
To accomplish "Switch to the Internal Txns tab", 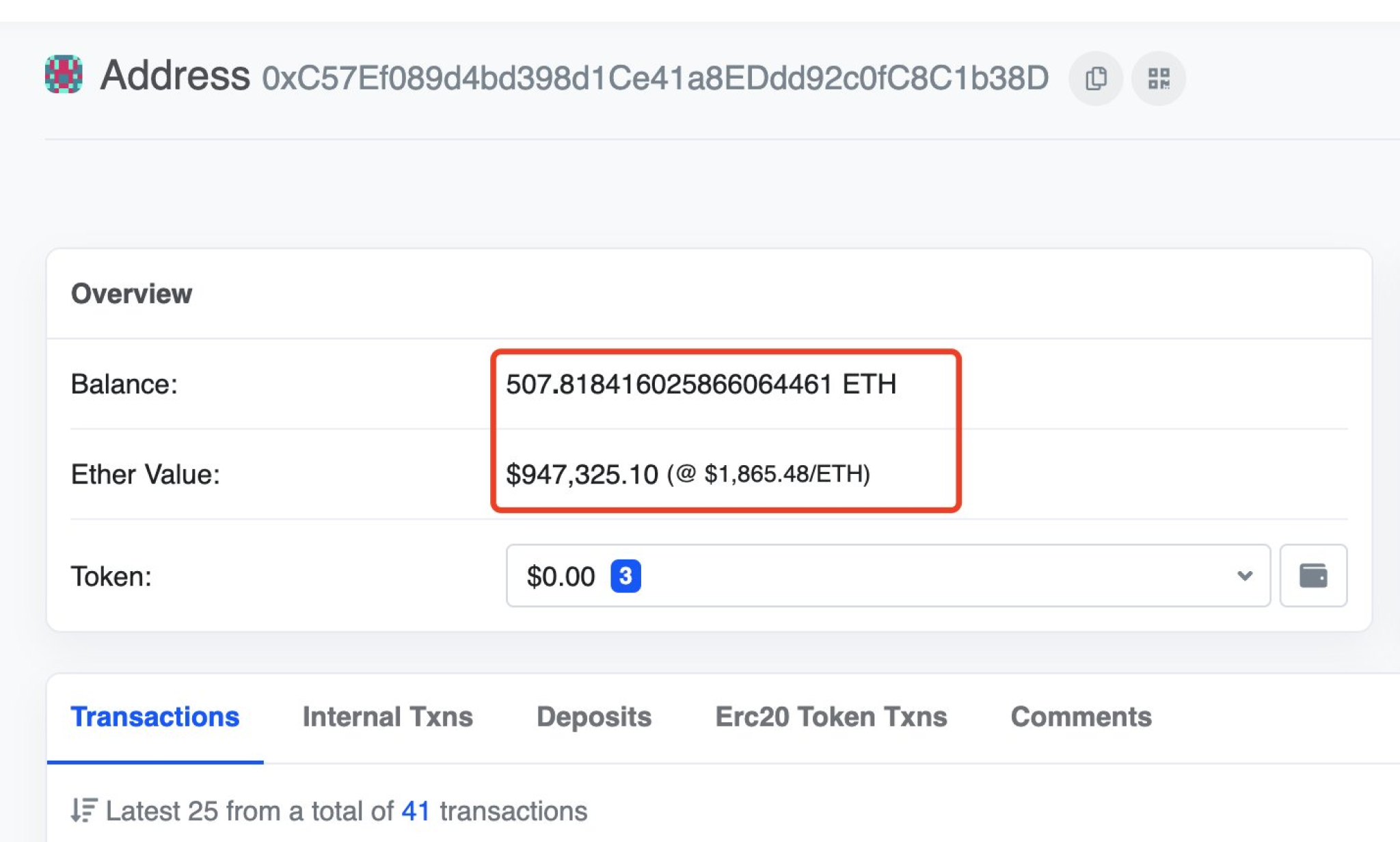I will click(x=388, y=717).
